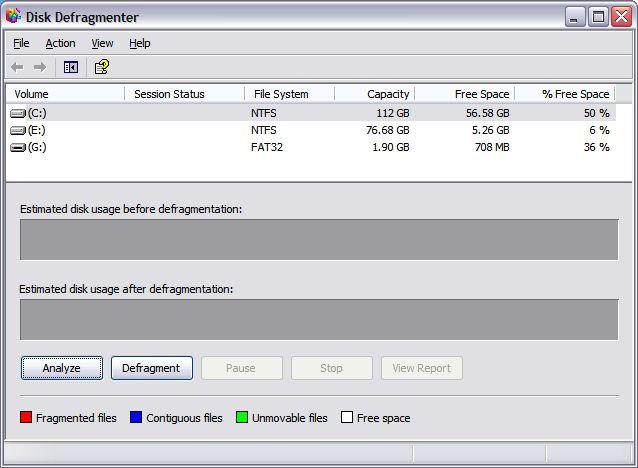The image size is (638, 468).
Task: Sort by the File System column header
Action: pos(288,94)
